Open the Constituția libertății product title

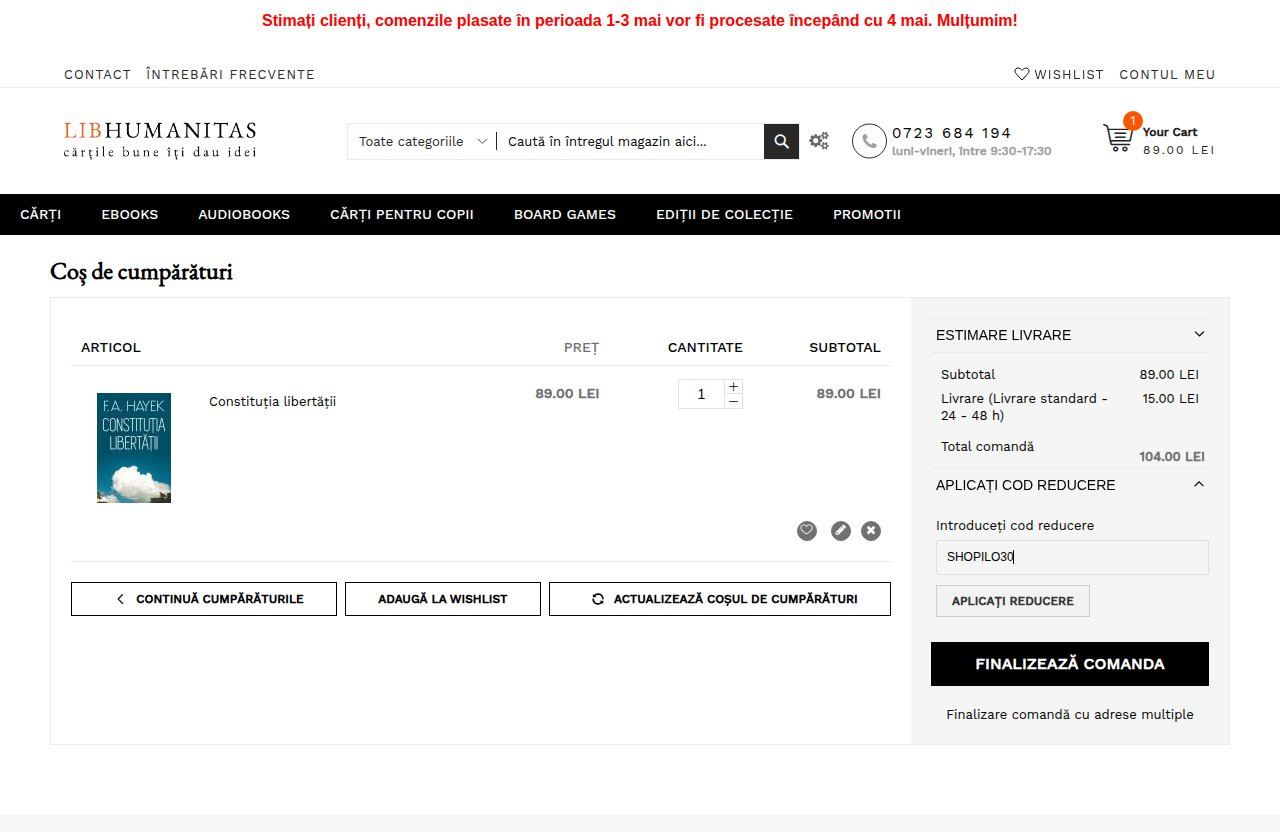pyautogui.click(x=272, y=401)
